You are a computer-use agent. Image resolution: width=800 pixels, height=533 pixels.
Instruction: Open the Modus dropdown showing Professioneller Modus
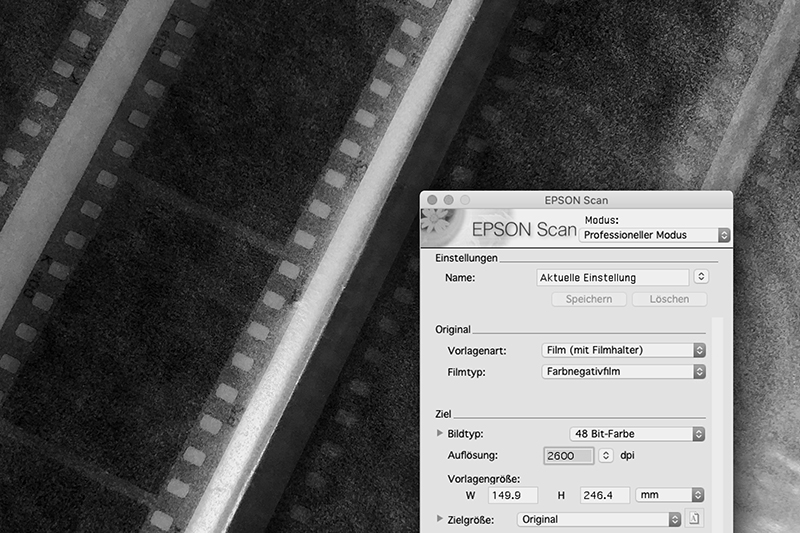click(x=655, y=235)
